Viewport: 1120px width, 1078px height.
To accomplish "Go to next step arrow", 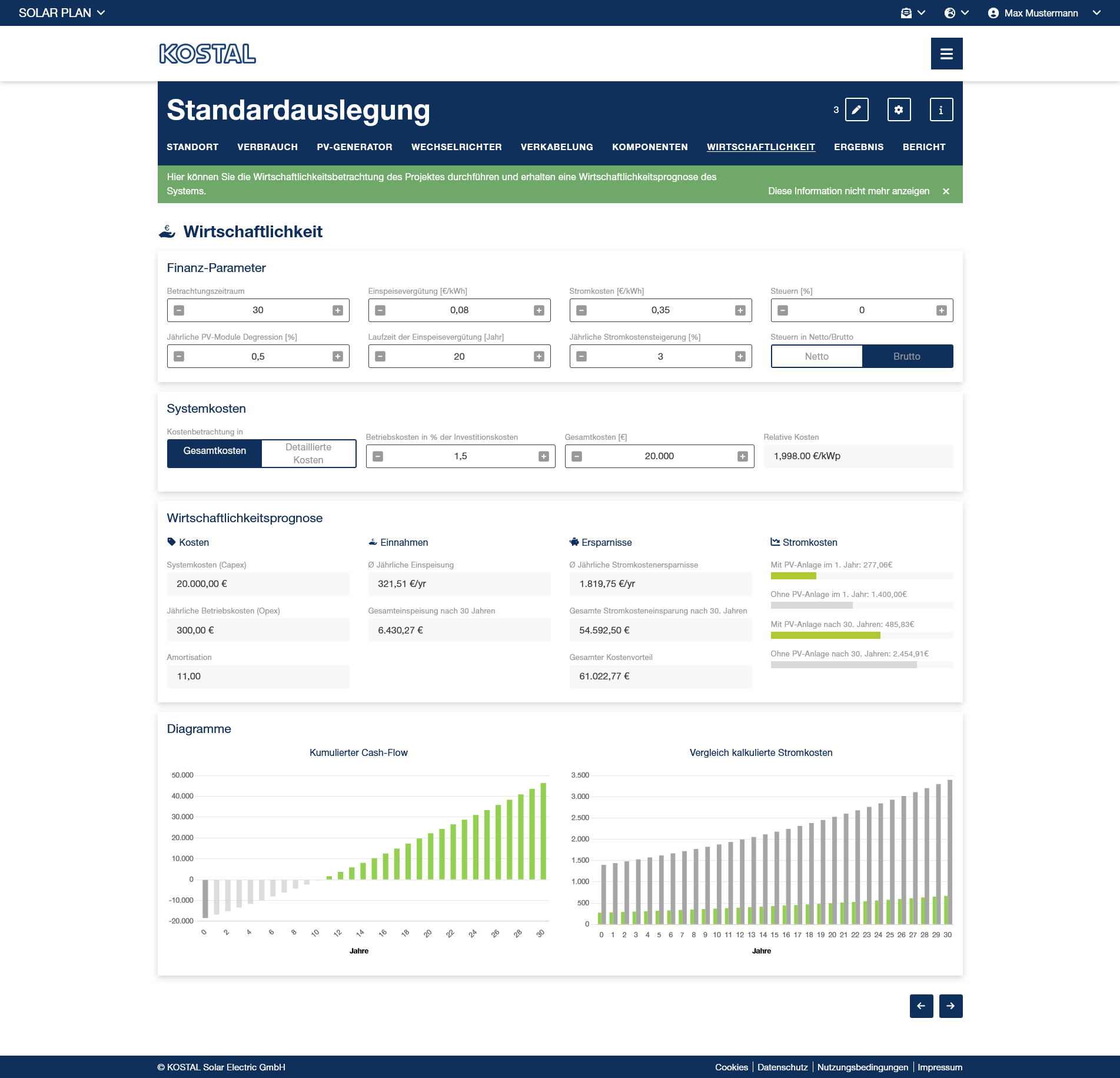I will [950, 1006].
